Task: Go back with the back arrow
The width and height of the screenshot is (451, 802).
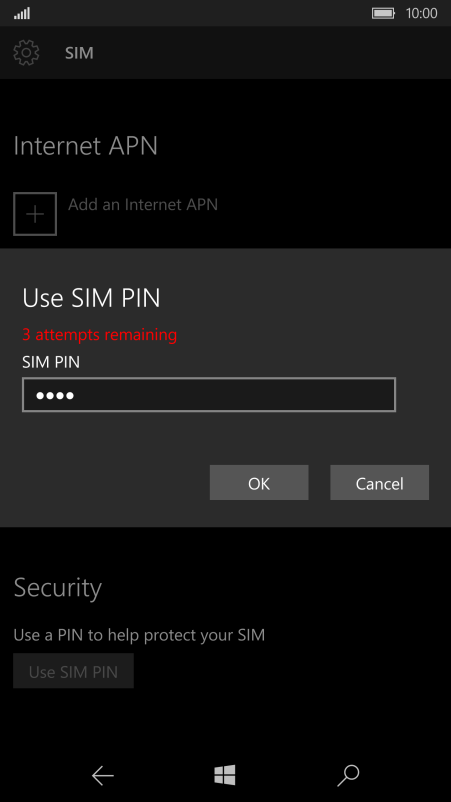Action: coord(103,776)
